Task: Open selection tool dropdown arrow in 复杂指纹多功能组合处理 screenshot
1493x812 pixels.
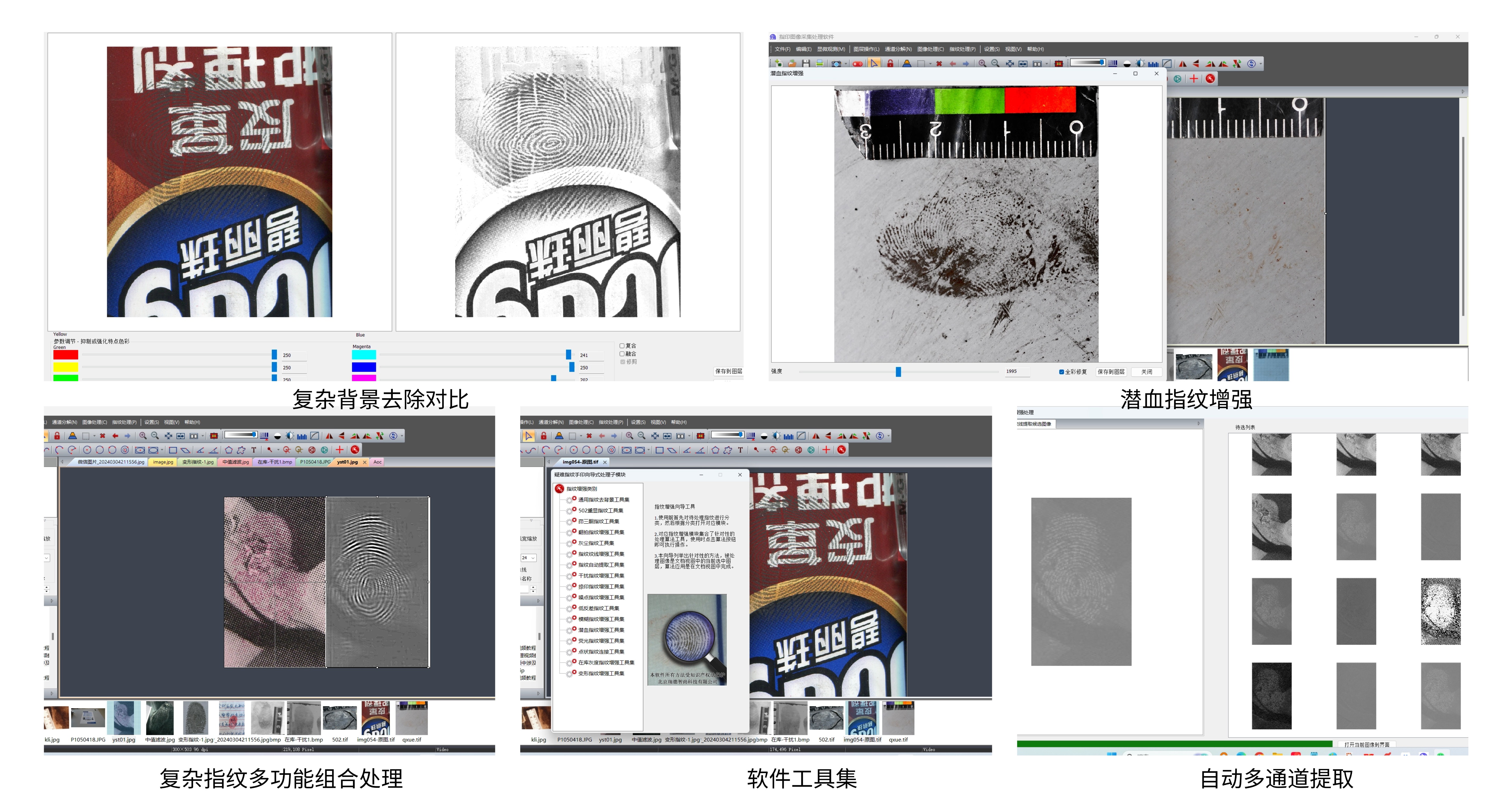Action: coord(95,436)
